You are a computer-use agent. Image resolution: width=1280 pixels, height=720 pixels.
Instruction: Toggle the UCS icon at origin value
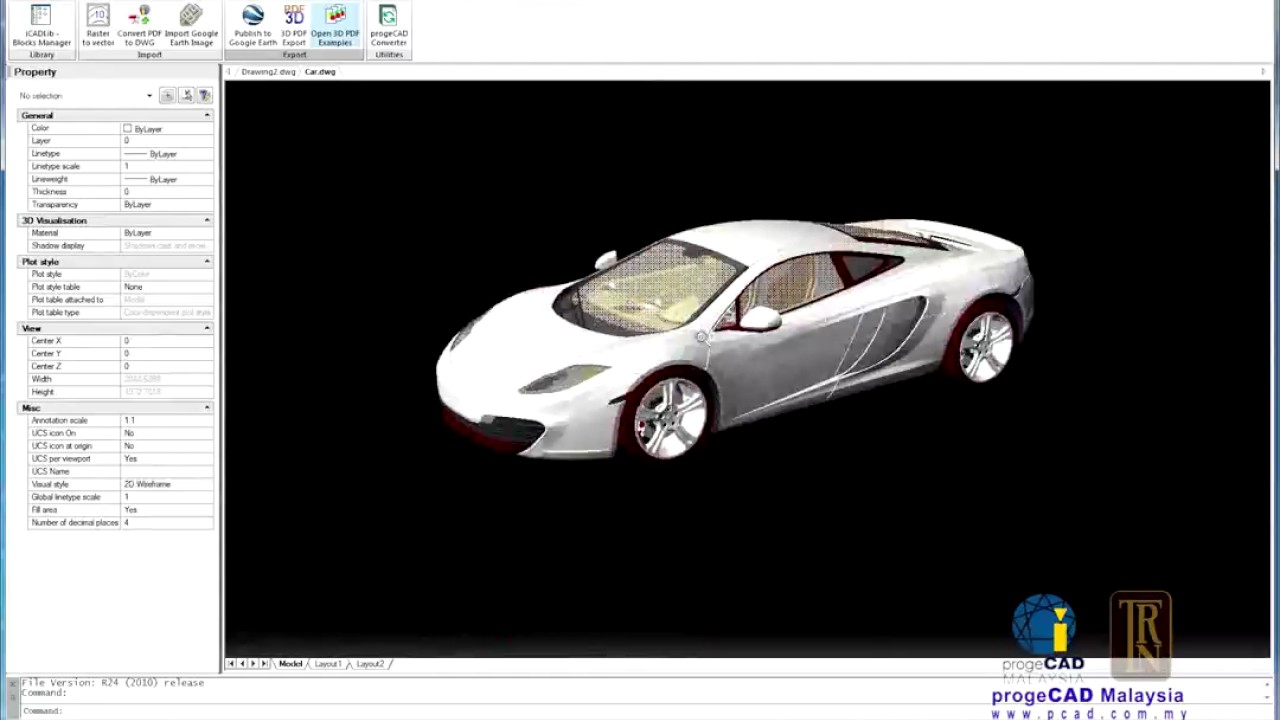[x=167, y=446]
